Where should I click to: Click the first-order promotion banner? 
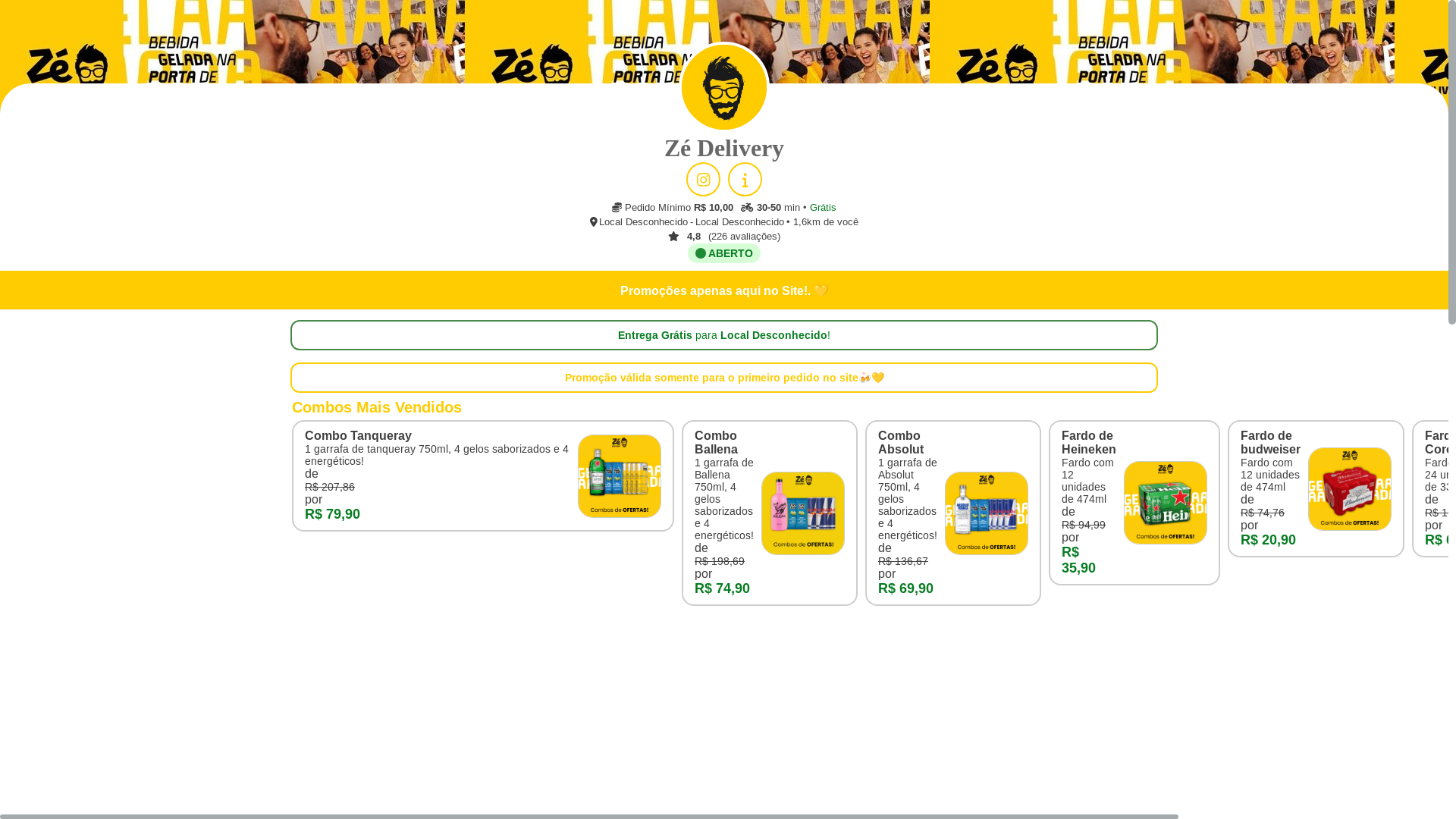click(x=724, y=378)
